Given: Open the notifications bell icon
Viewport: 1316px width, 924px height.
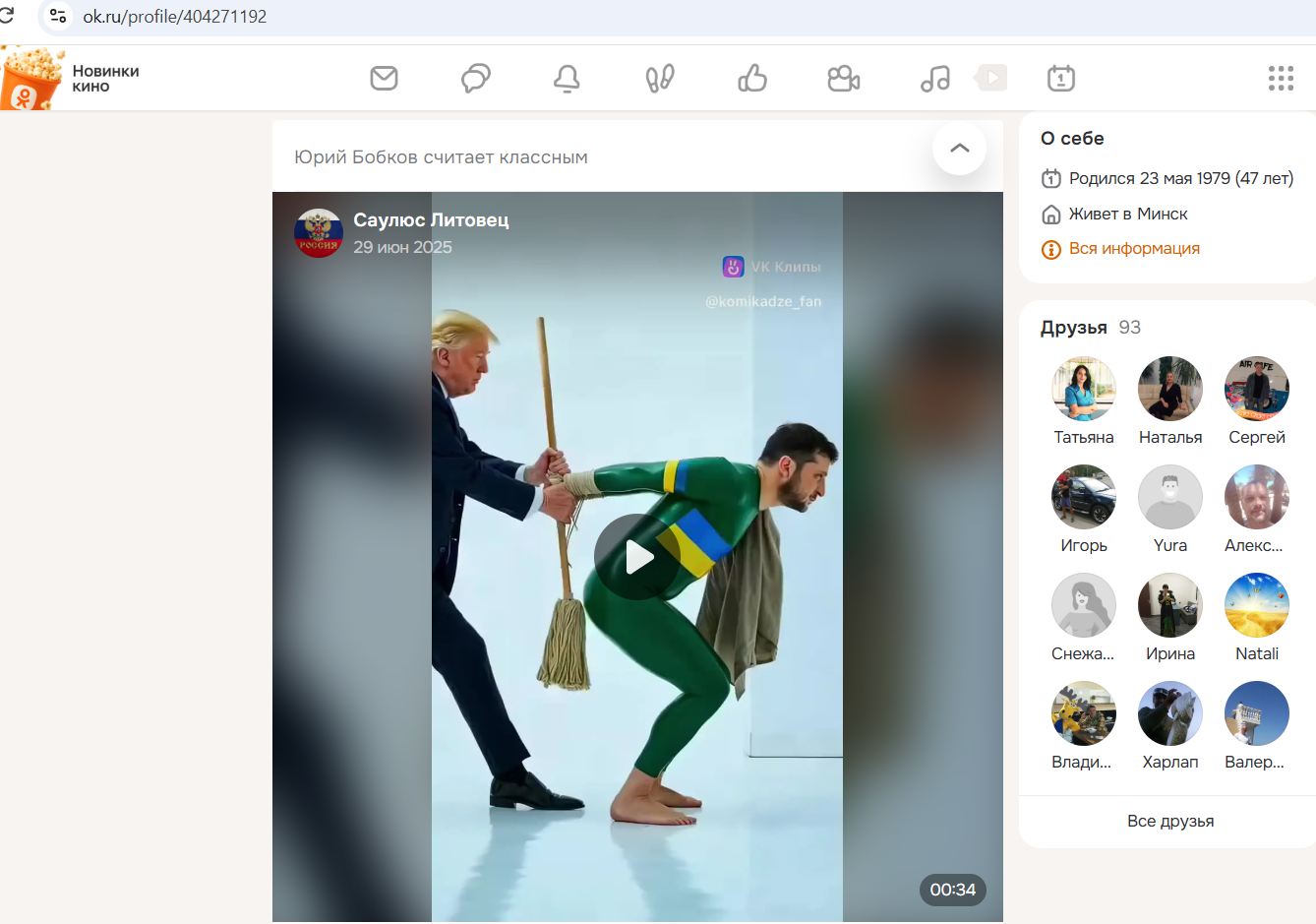Looking at the screenshot, I should (567, 78).
